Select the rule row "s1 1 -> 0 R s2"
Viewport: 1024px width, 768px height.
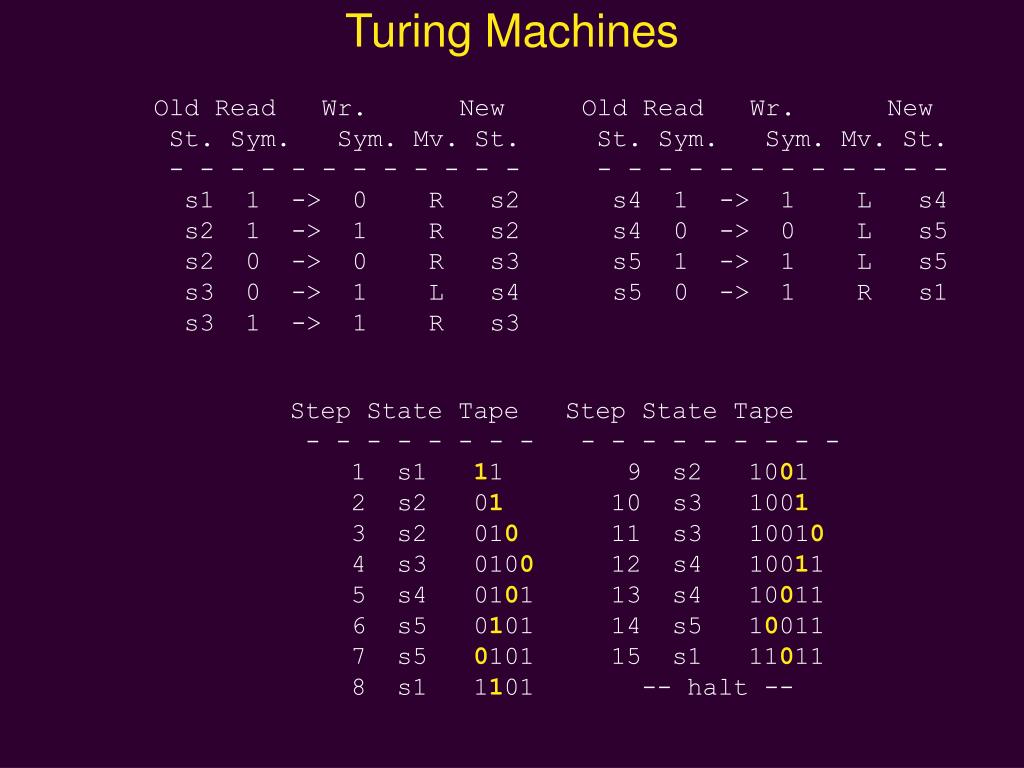(x=352, y=200)
